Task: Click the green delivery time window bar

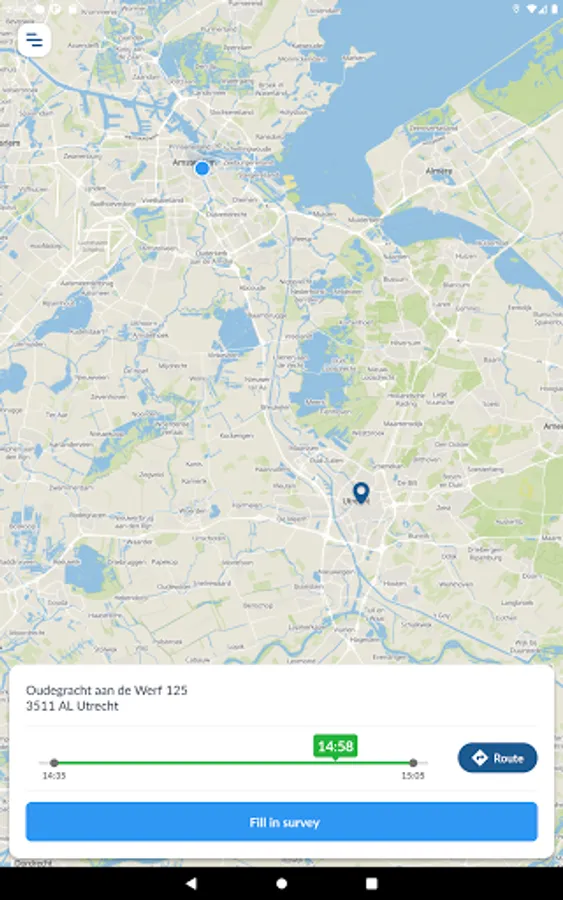Action: point(234,763)
